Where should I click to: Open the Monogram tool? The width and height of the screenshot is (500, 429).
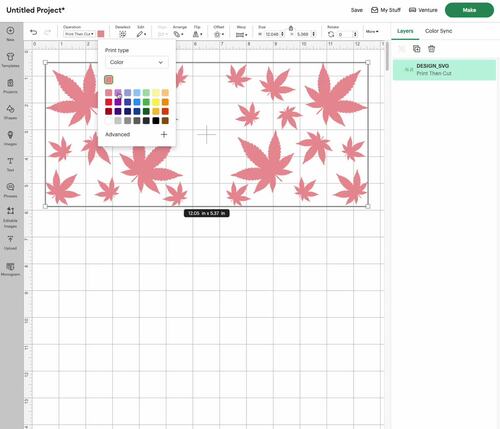[10, 269]
